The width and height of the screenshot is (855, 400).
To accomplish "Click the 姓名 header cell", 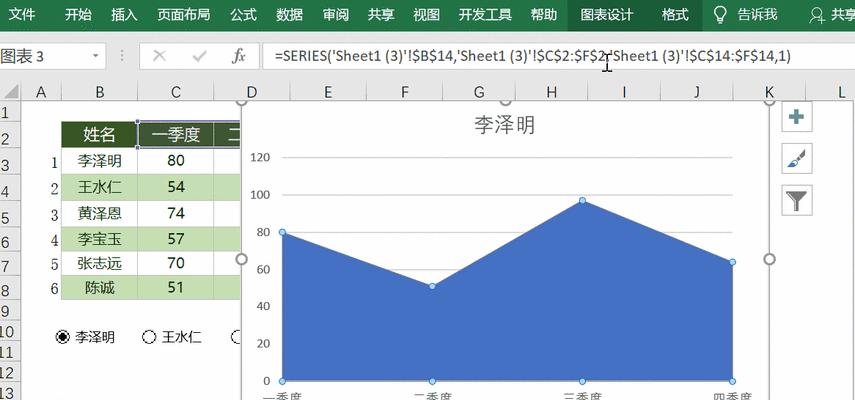I will click(99, 134).
